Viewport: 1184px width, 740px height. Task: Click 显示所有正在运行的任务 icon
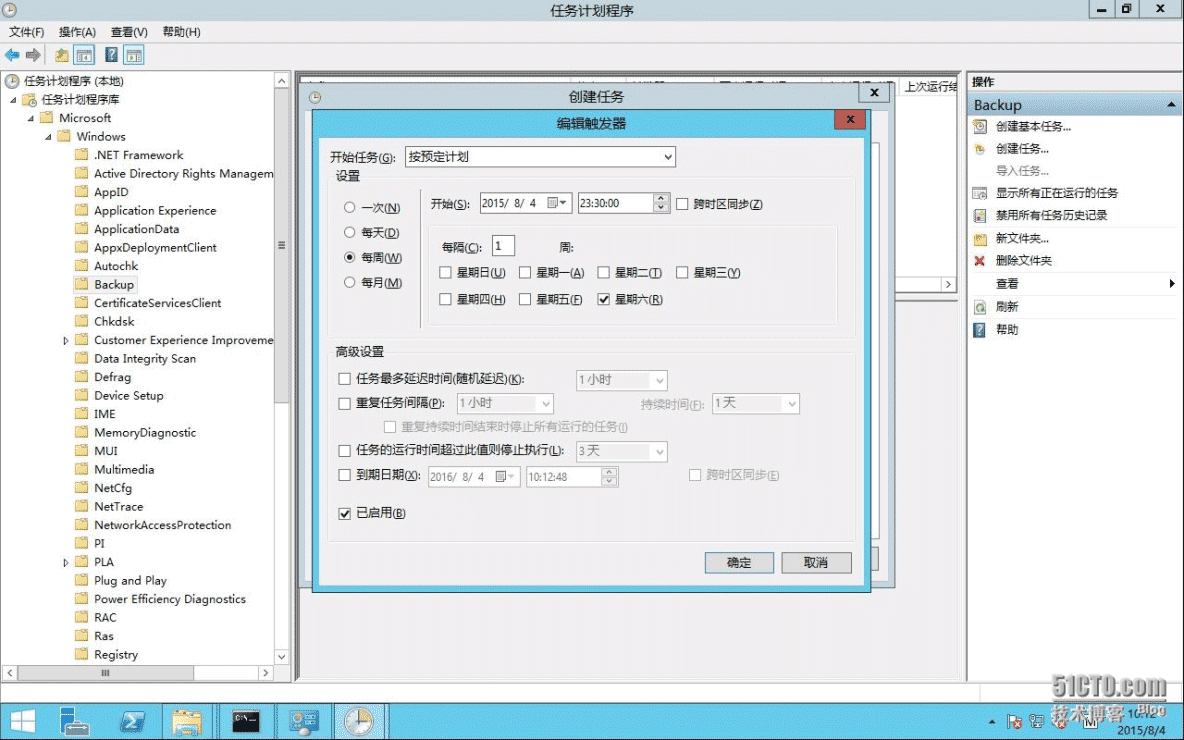coord(980,193)
